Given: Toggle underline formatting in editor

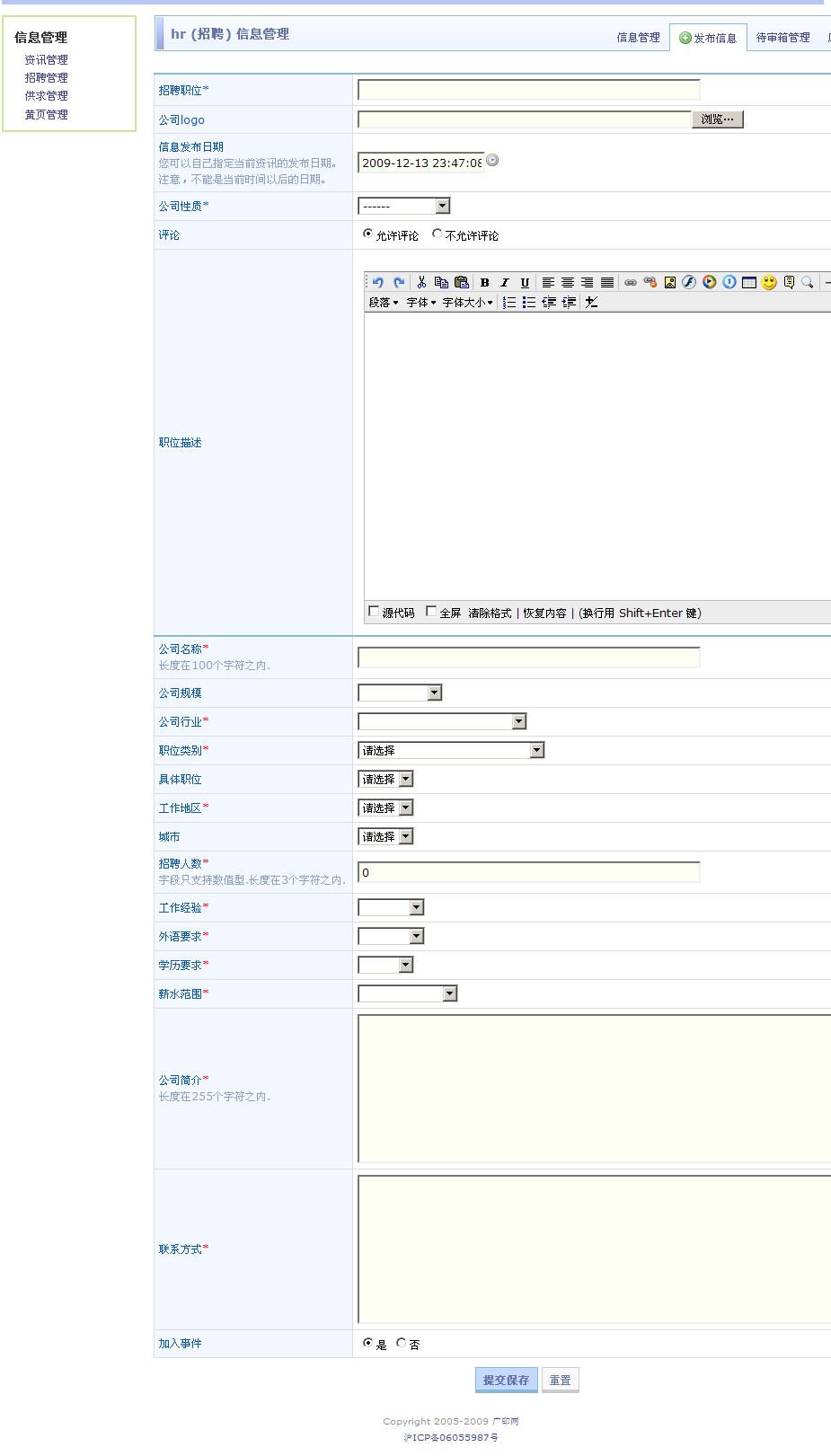Looking at the screenshot, I should pyautogui.click(x=525, y=282).
